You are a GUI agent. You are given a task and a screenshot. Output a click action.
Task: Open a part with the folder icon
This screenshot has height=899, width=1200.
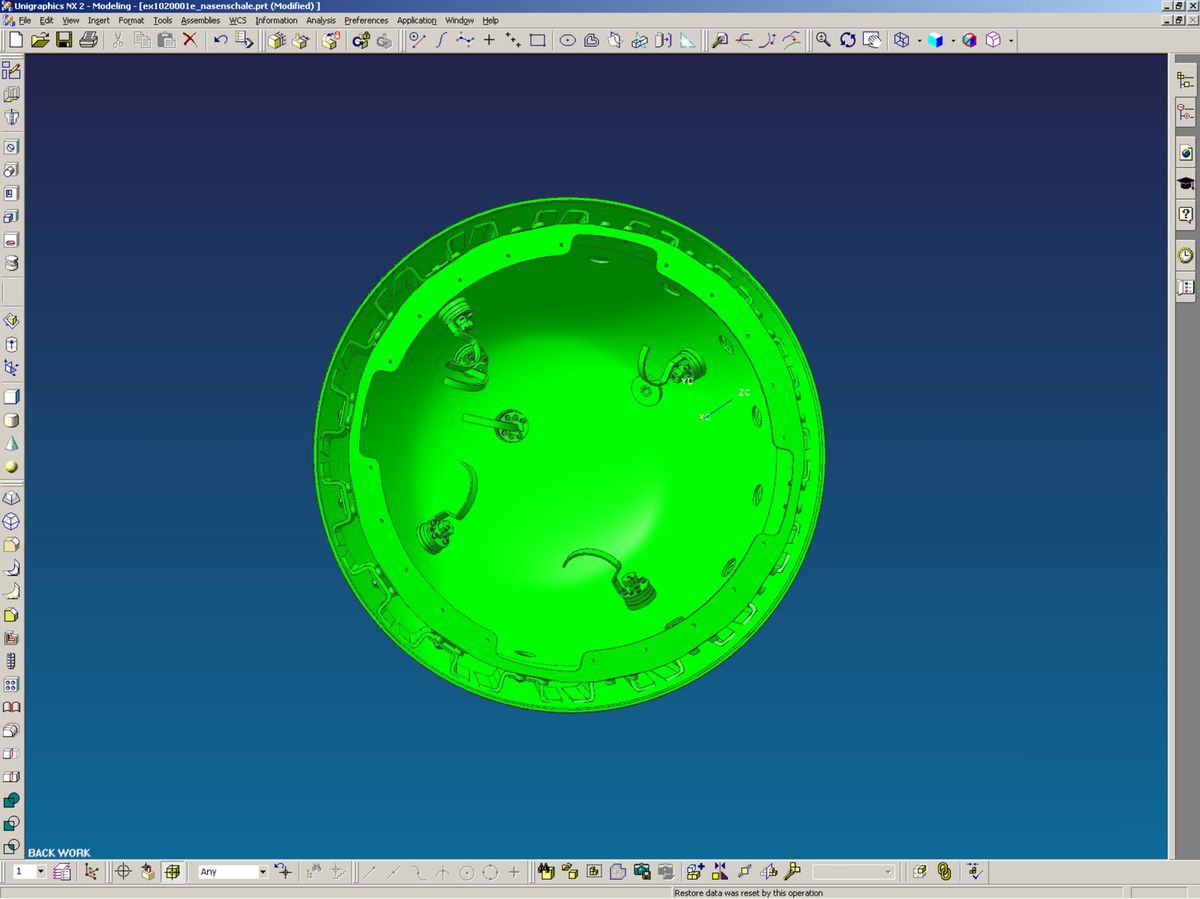pos(40,40)
